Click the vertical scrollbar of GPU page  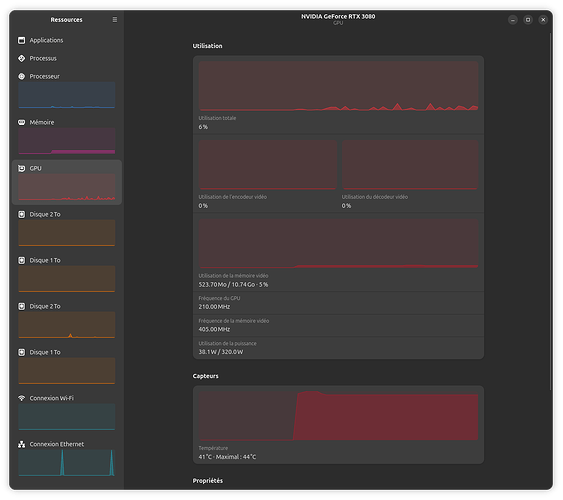tap(550, 212)
